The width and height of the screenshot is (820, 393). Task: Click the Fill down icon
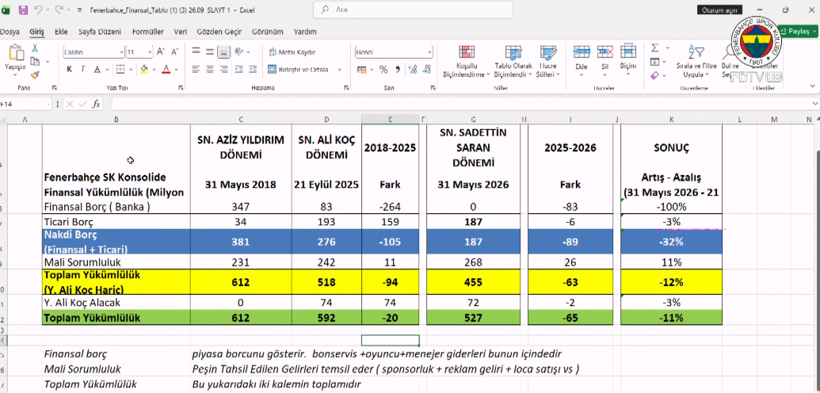pos(655,62)
